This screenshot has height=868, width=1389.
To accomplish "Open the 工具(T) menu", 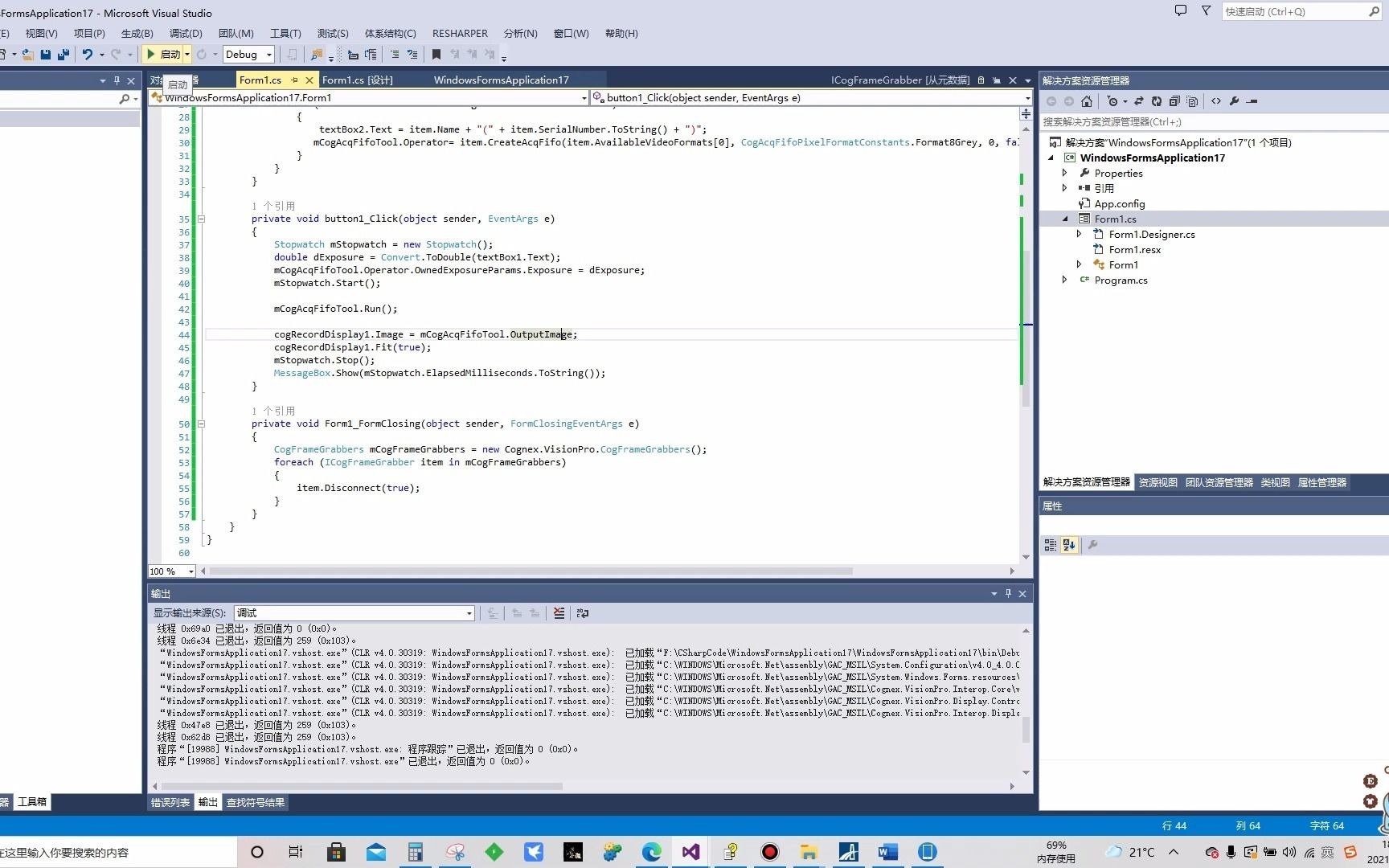I will pyautogui.click(x=285, y=33).
